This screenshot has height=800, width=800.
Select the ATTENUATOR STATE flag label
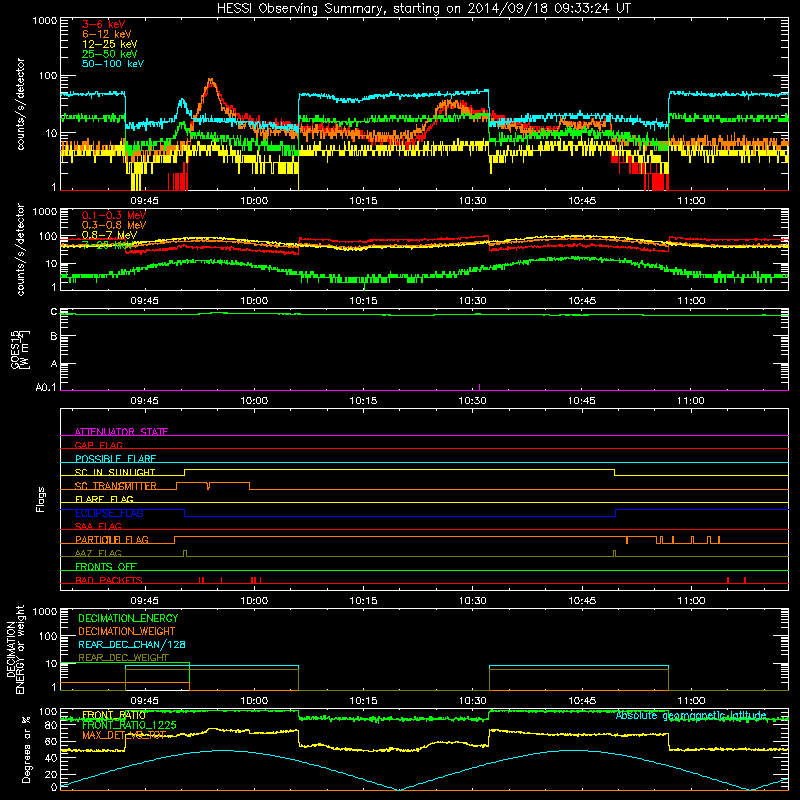pyautogui.click(x=121, y=432)
